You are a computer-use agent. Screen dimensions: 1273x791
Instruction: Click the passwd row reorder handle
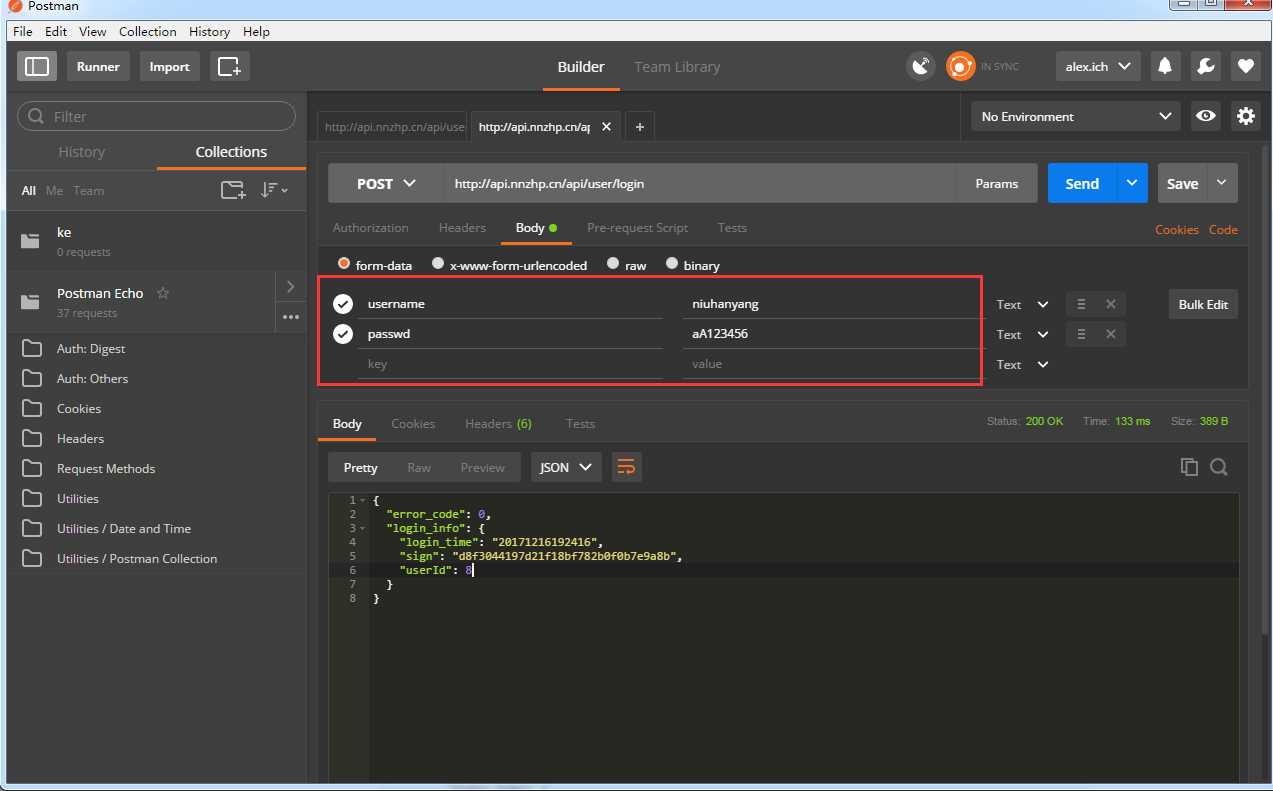click(x=1081, y=334)
